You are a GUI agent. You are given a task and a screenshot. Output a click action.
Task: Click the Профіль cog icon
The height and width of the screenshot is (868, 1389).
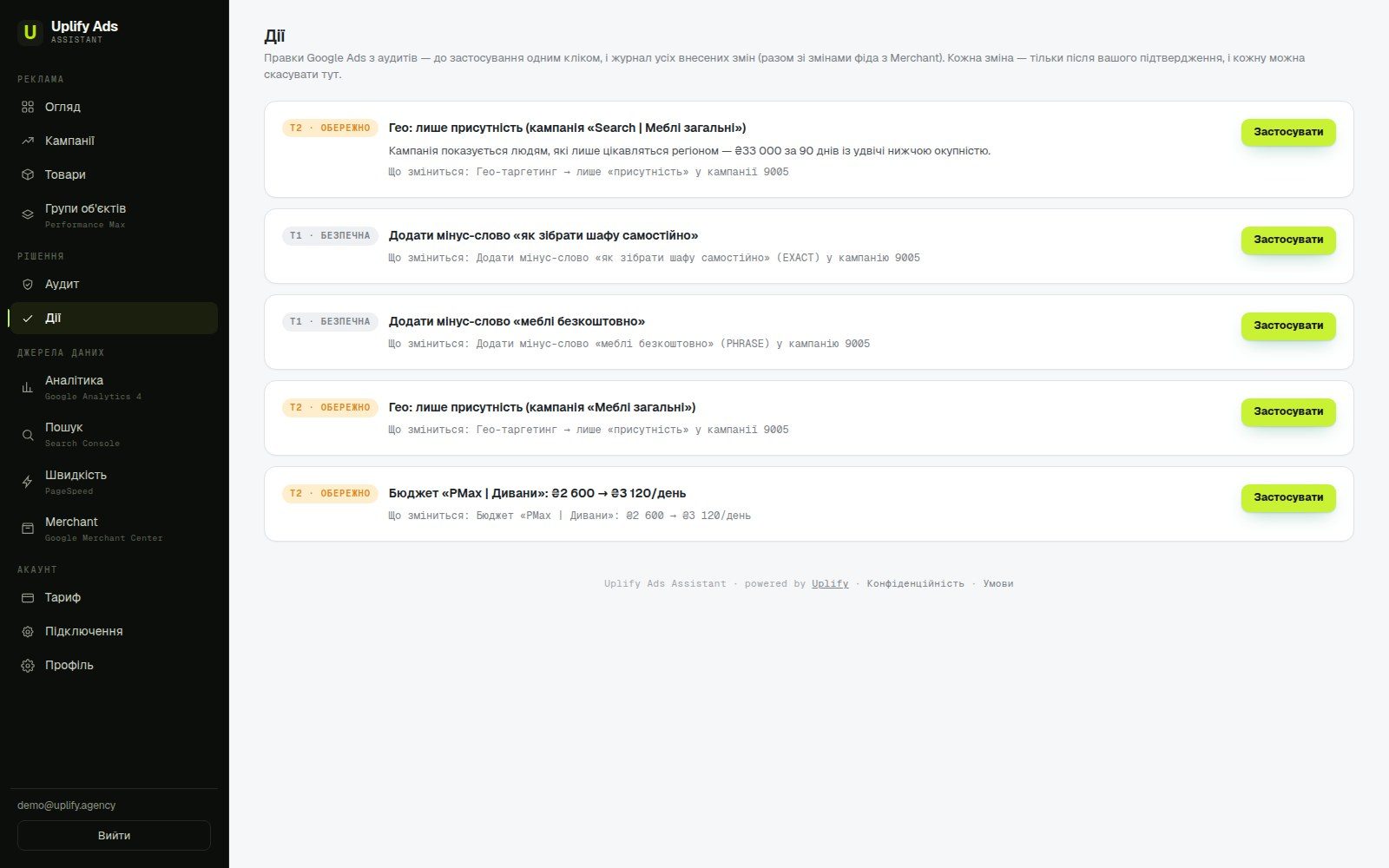[28, 666]
